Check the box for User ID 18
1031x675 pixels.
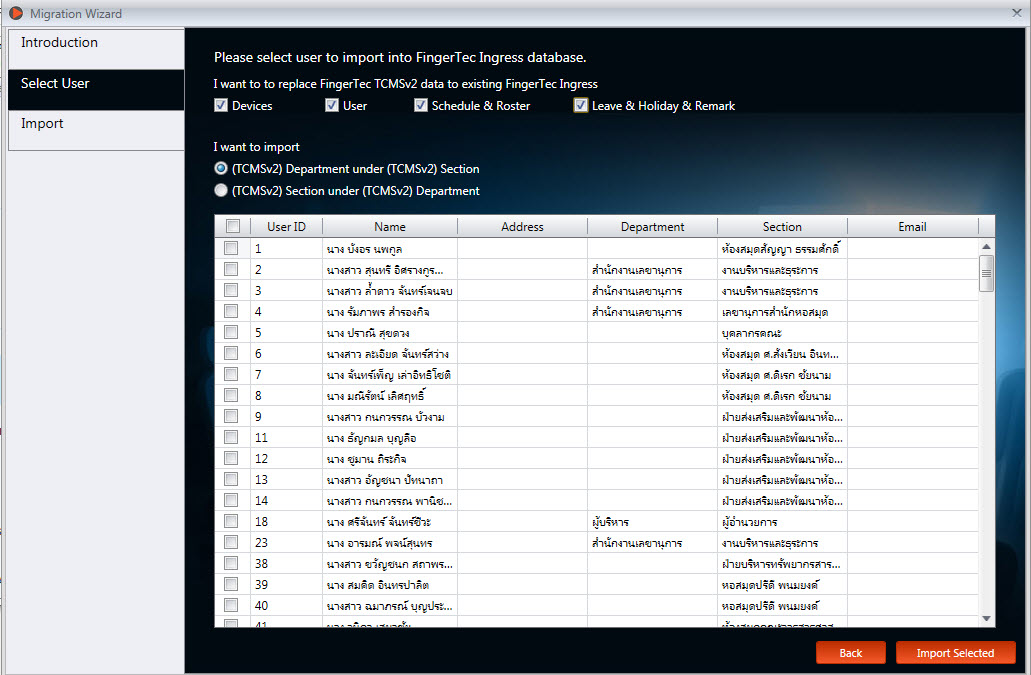click(x=231, y=522)
